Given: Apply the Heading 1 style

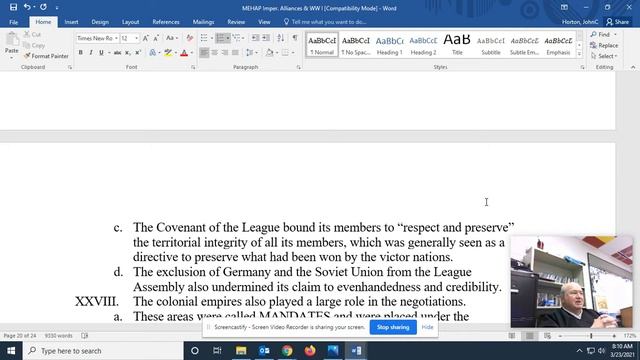Looking at the screenshot, I should (389, 45).
